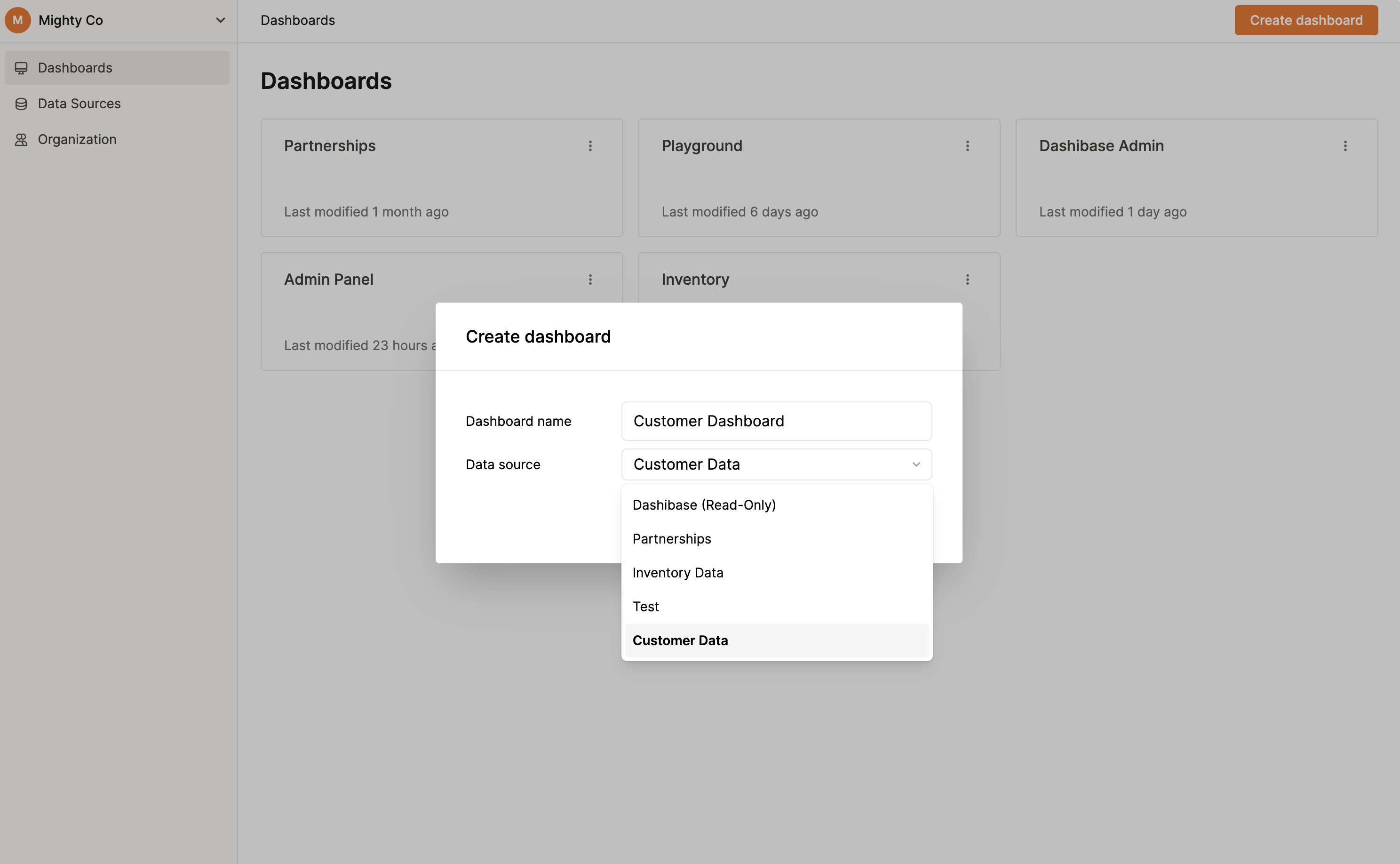The image size is (1400, 864).
Task: Click the orange Create dashboard header button
Action: tap(1307, 20)
